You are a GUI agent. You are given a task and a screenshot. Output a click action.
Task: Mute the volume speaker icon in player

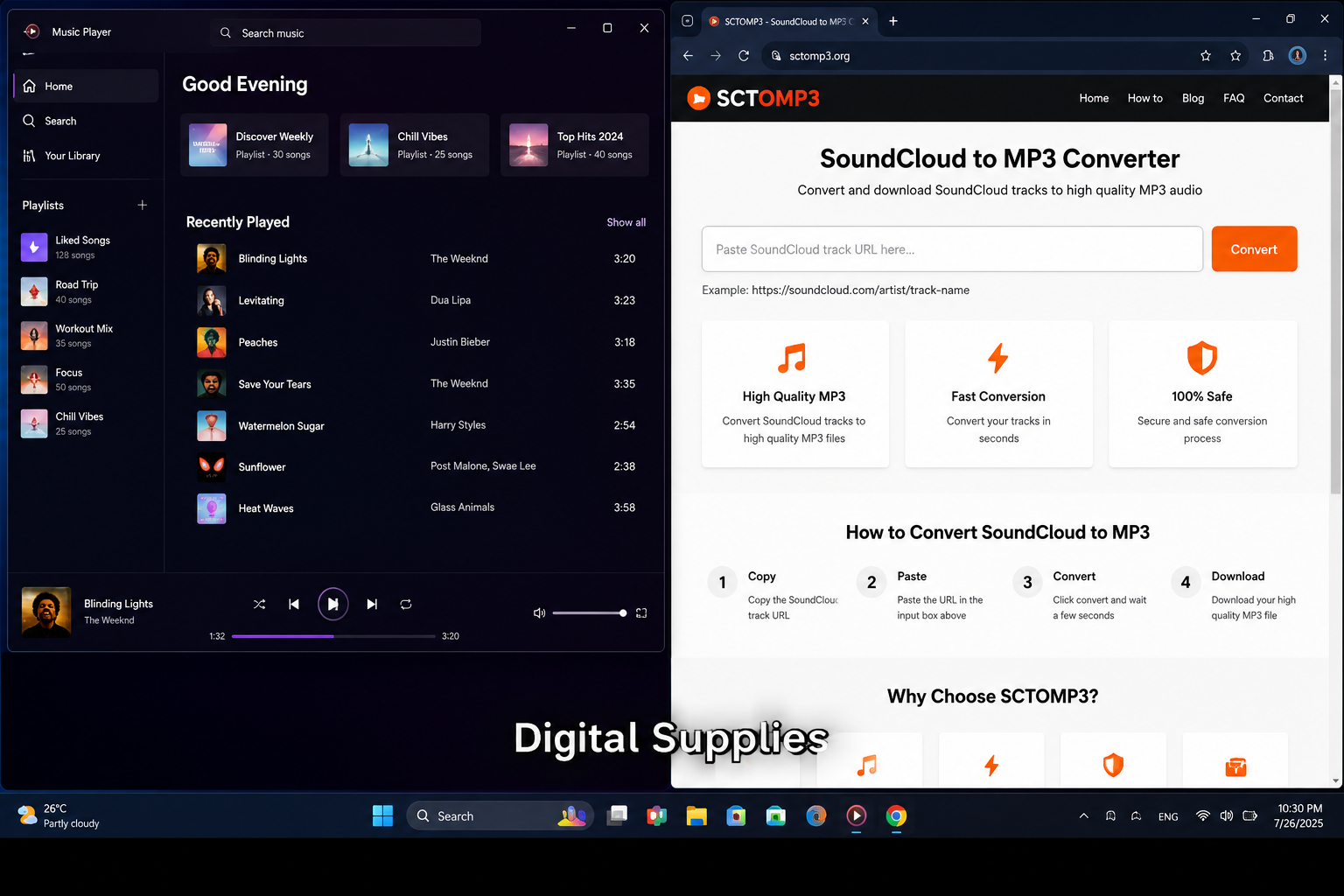pyautogui.click(x=539, y=613)
